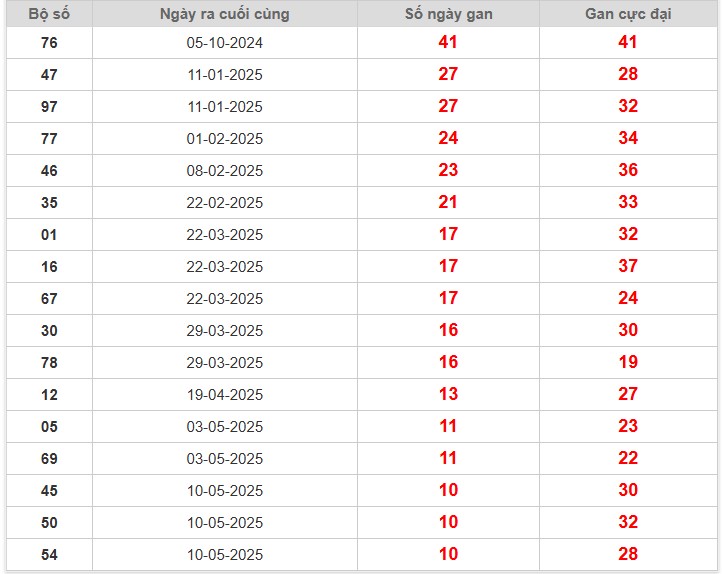Click the 'Gan cực đại' column header
This screenshot has height=574, width=722.
click(x=627, y=14)
